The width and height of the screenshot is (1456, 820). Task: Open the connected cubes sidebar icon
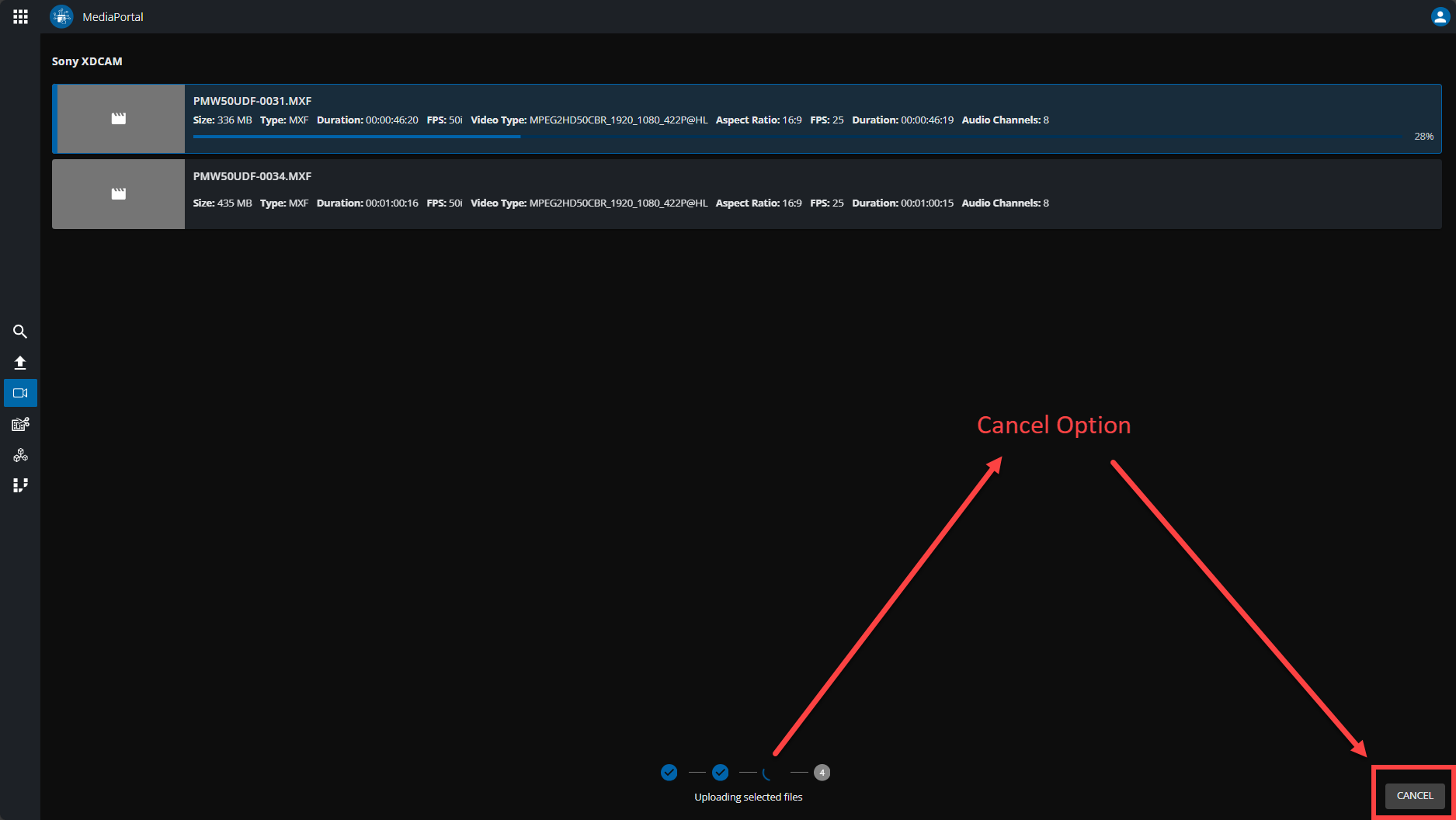tap(20, 455)
